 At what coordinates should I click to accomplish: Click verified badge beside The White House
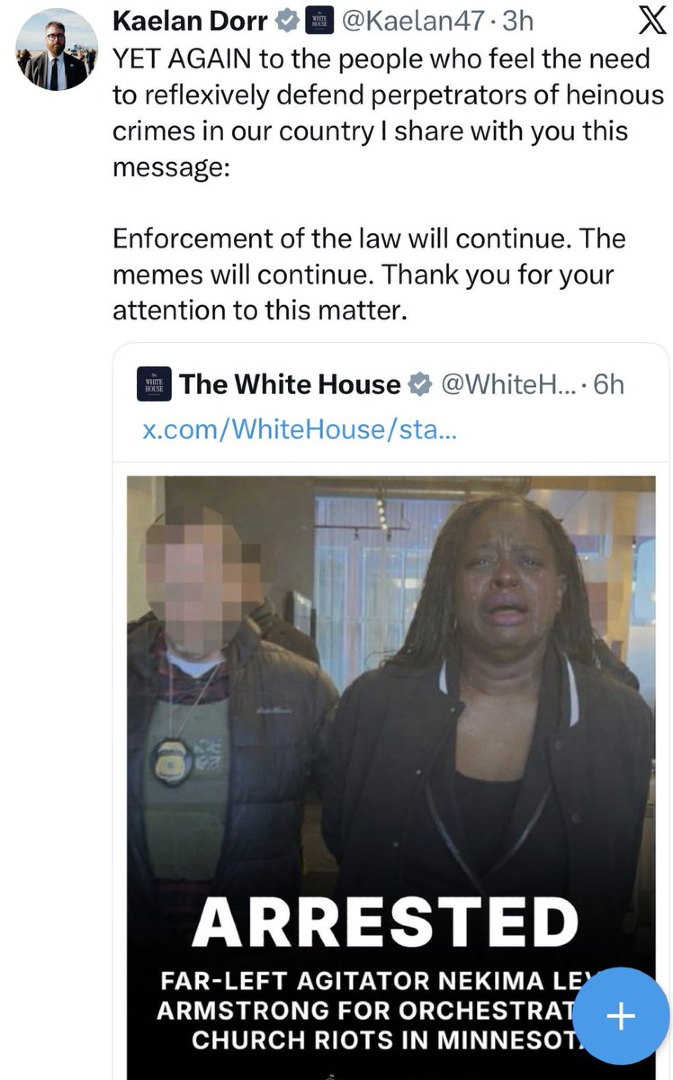pyautogui.click(x=419, y=384)
